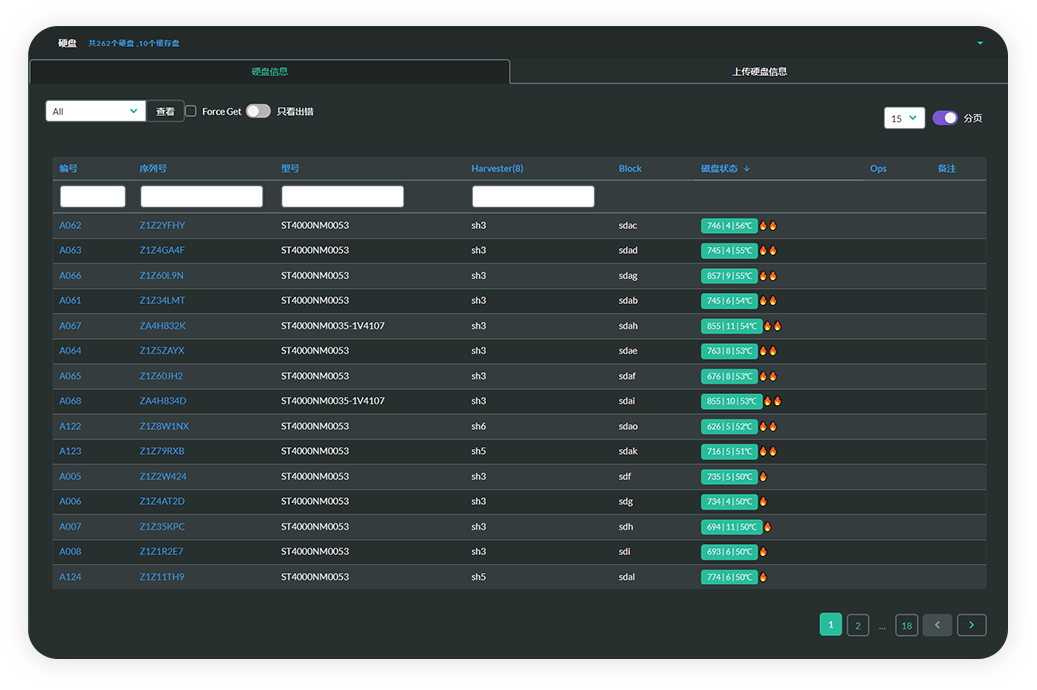Click the status badge 855|11|54℃
Screen dimensions: 1037x690
point(731,326)
